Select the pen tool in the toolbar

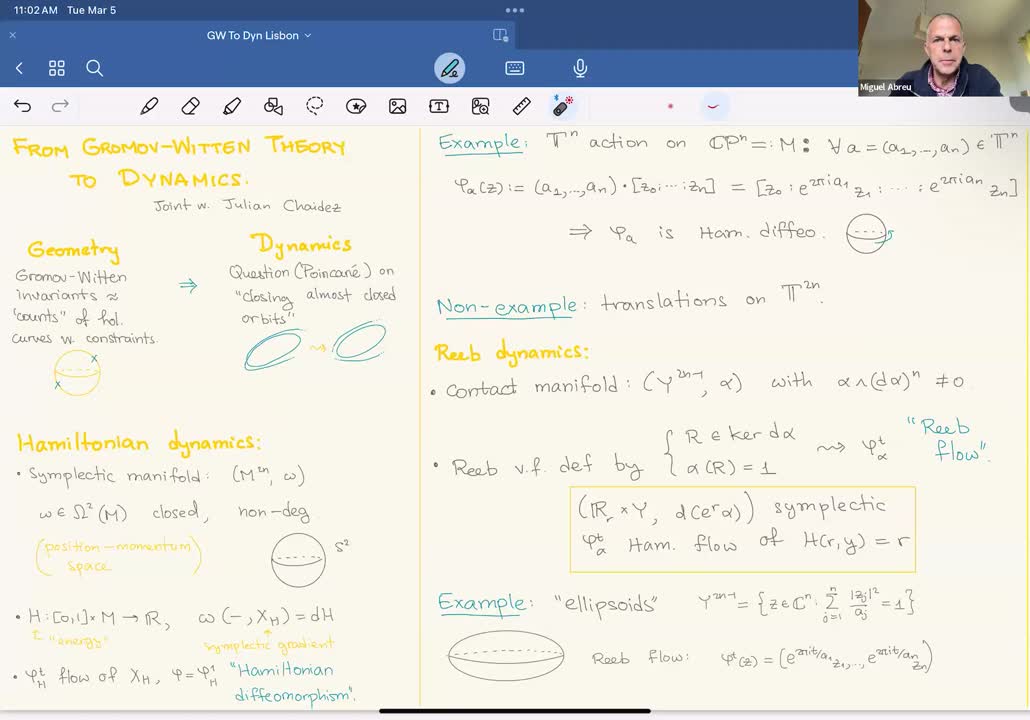tap(149, 105)
